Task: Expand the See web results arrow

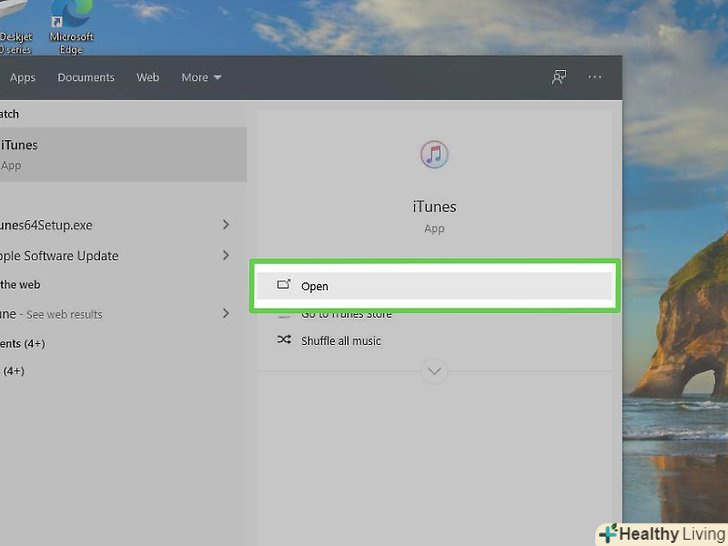Action: (226, 313)
